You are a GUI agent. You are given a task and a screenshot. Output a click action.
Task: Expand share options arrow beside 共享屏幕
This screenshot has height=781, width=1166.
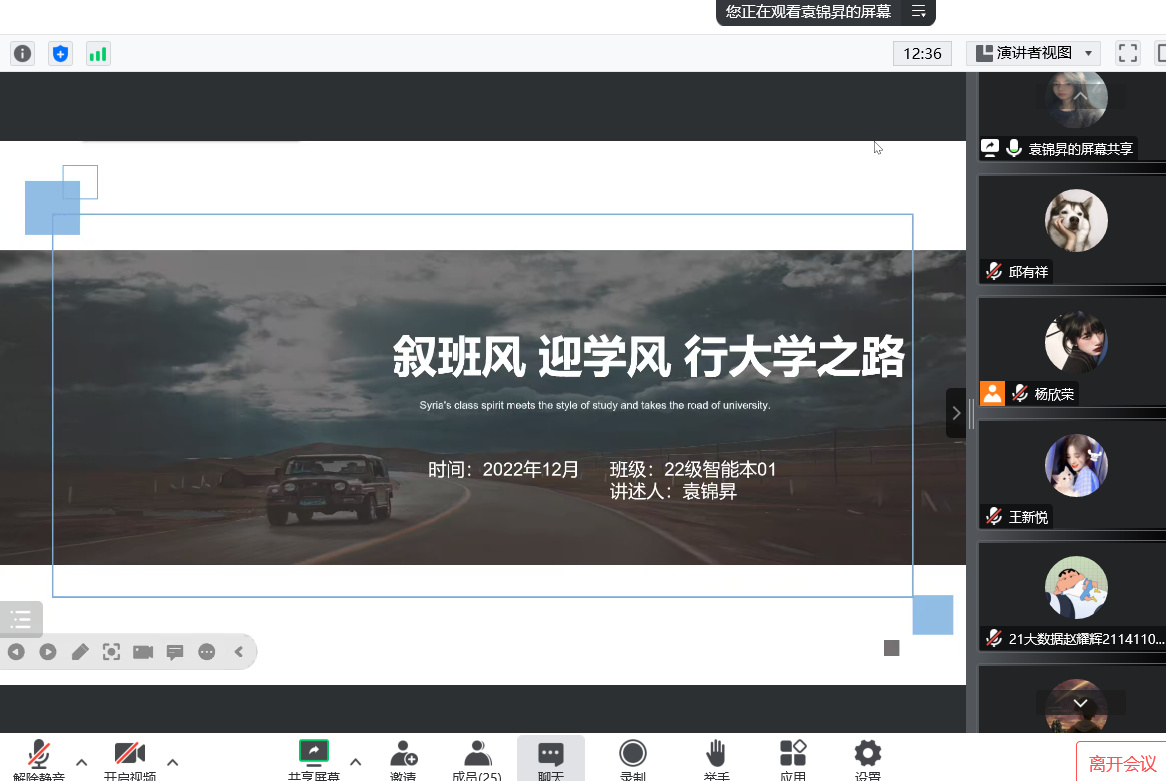point(355,761)
